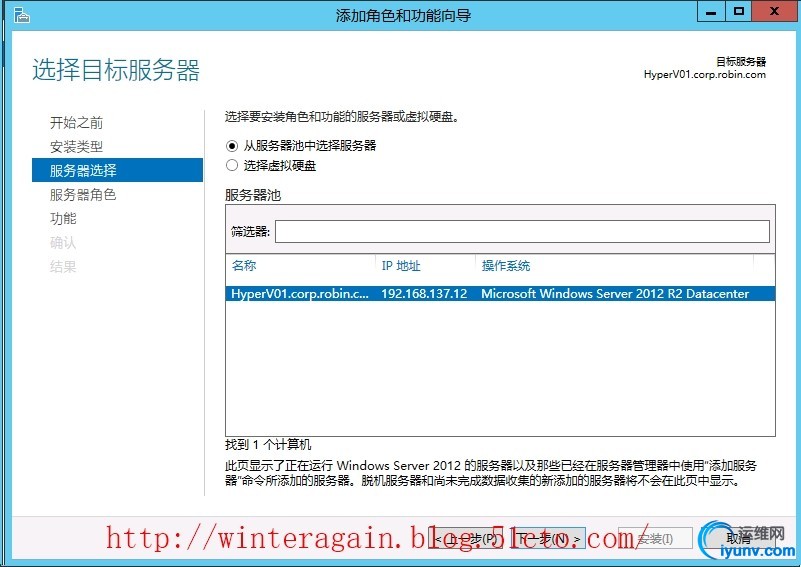801x567 pixels.
Task: Click the wizard icon in title bar
Action: pos(21,15)
